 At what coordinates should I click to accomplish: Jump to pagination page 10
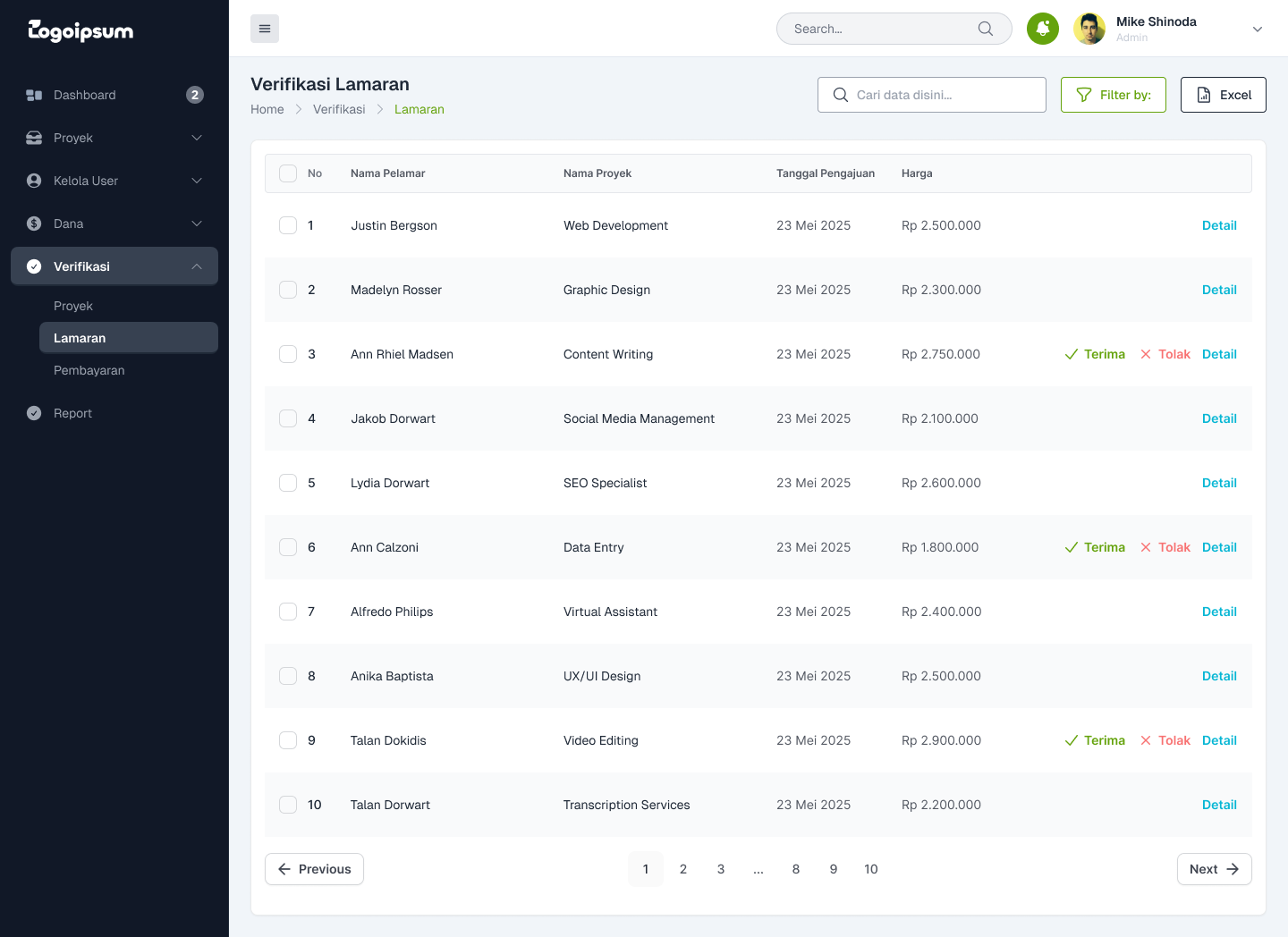[871, 869]
